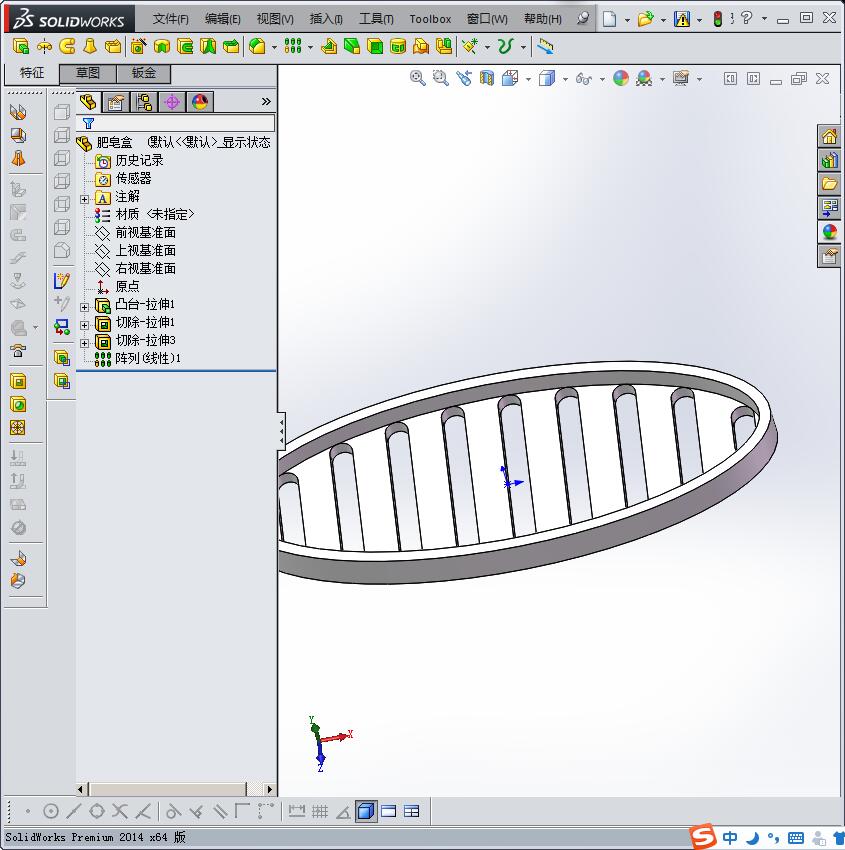This screenshot has width=845, height=850.
Task: Open the 文件(F) menu
Action: click(171, 19)
